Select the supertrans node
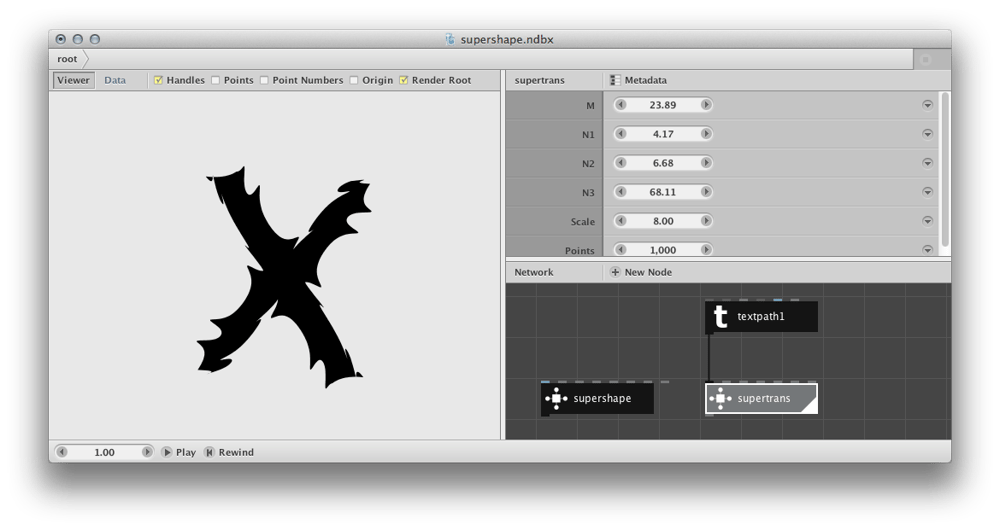 tap(761, 399)
